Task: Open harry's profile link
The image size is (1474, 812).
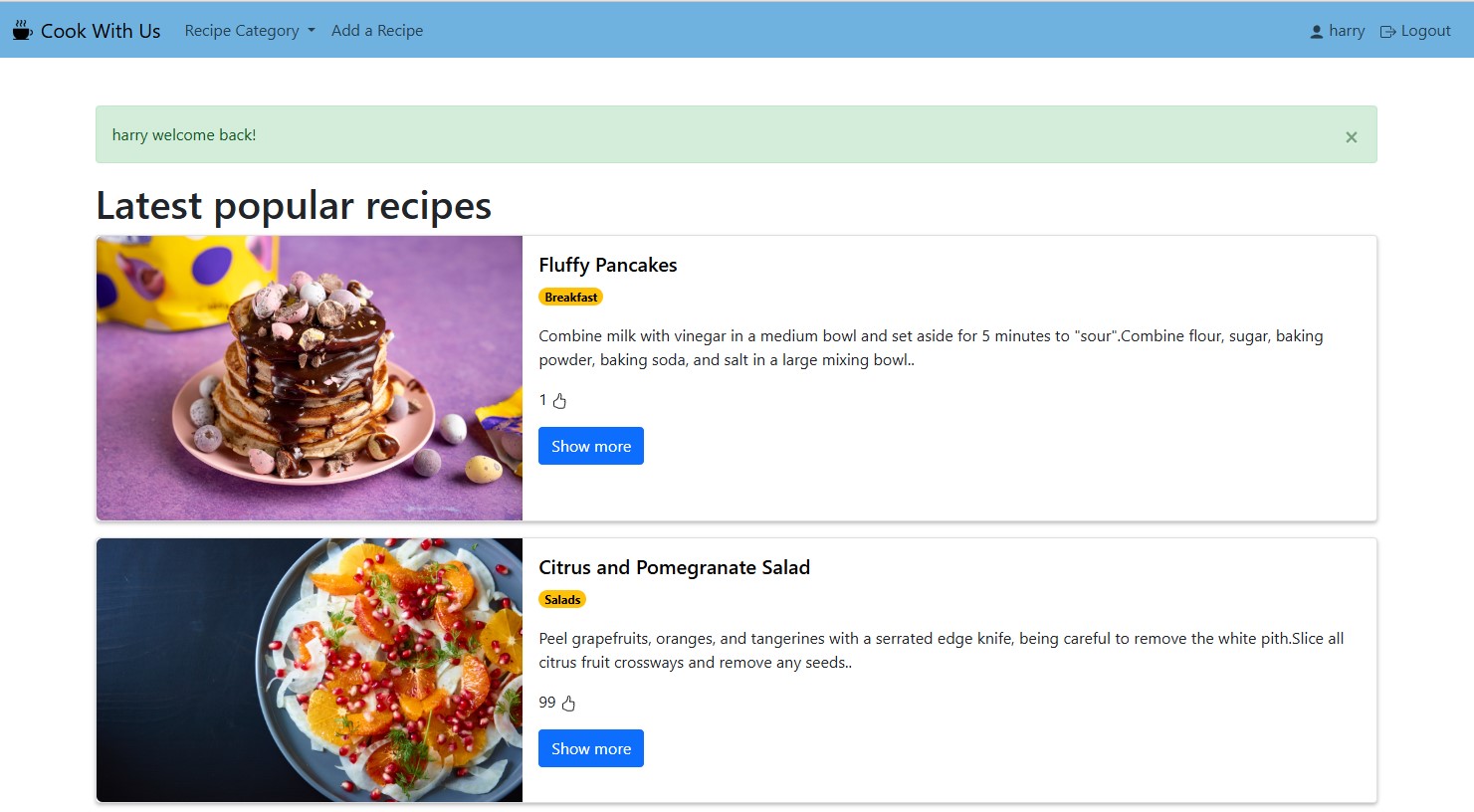Action: pyautogui.click(x=1347, y=31)
